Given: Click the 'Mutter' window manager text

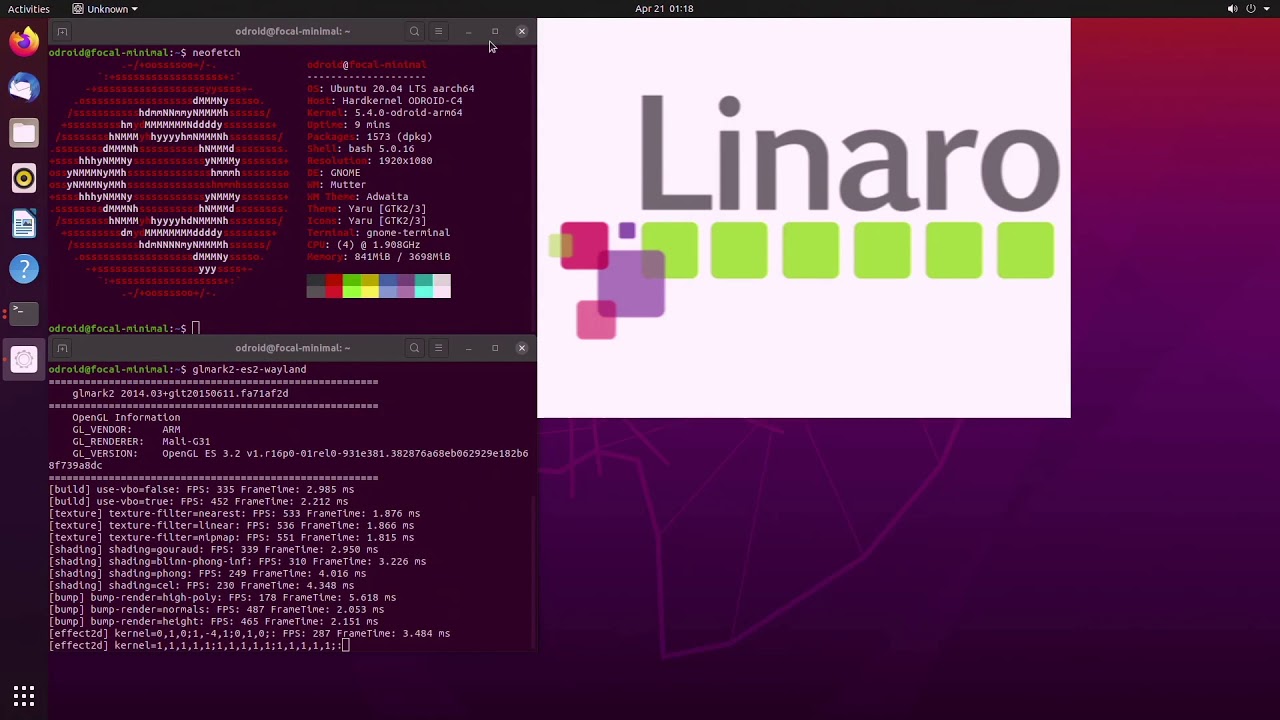Looking at the screenshot, I should [x=348, y=184].
